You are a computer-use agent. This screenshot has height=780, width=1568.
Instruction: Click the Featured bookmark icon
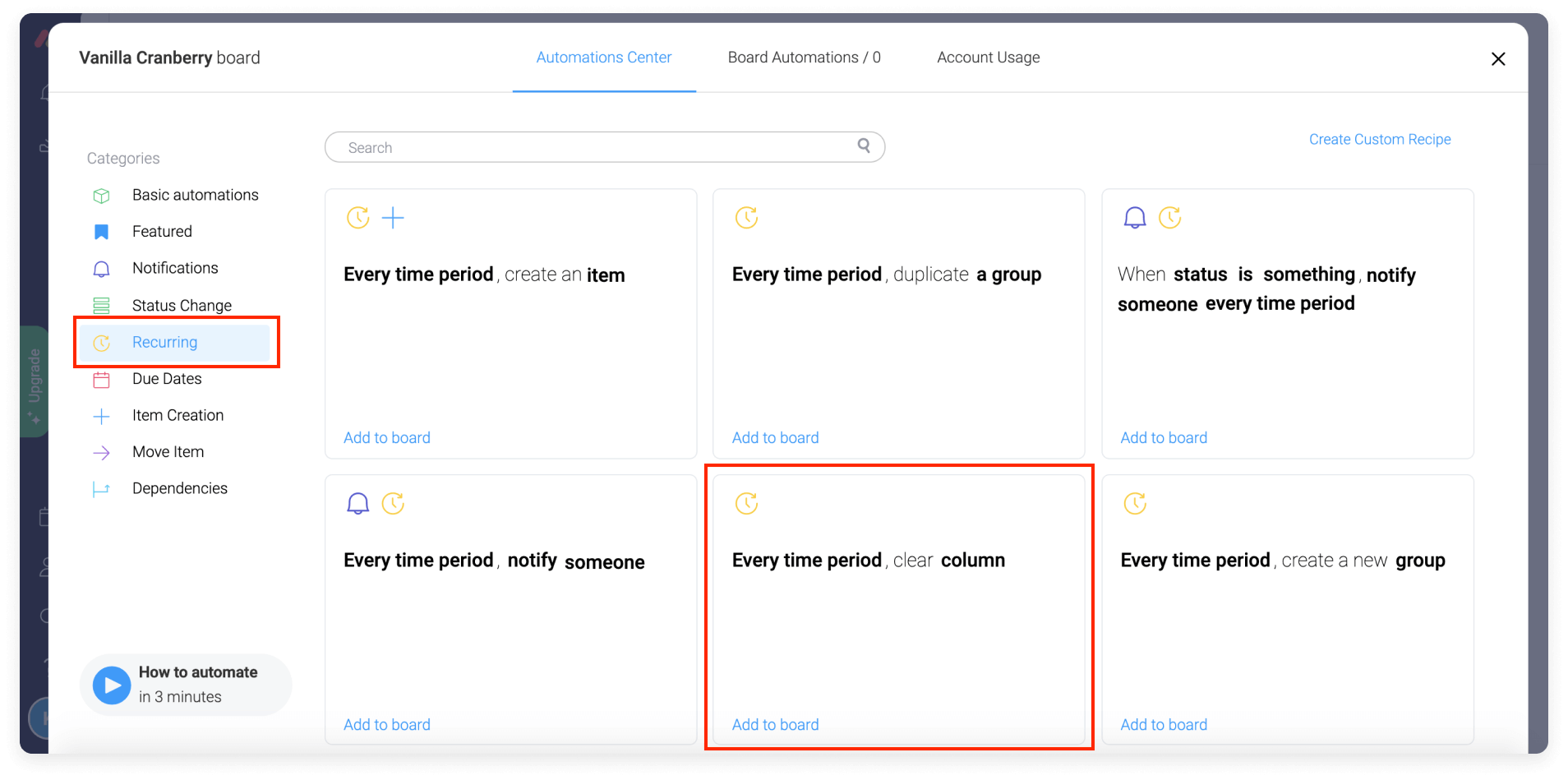click(100, 231)
